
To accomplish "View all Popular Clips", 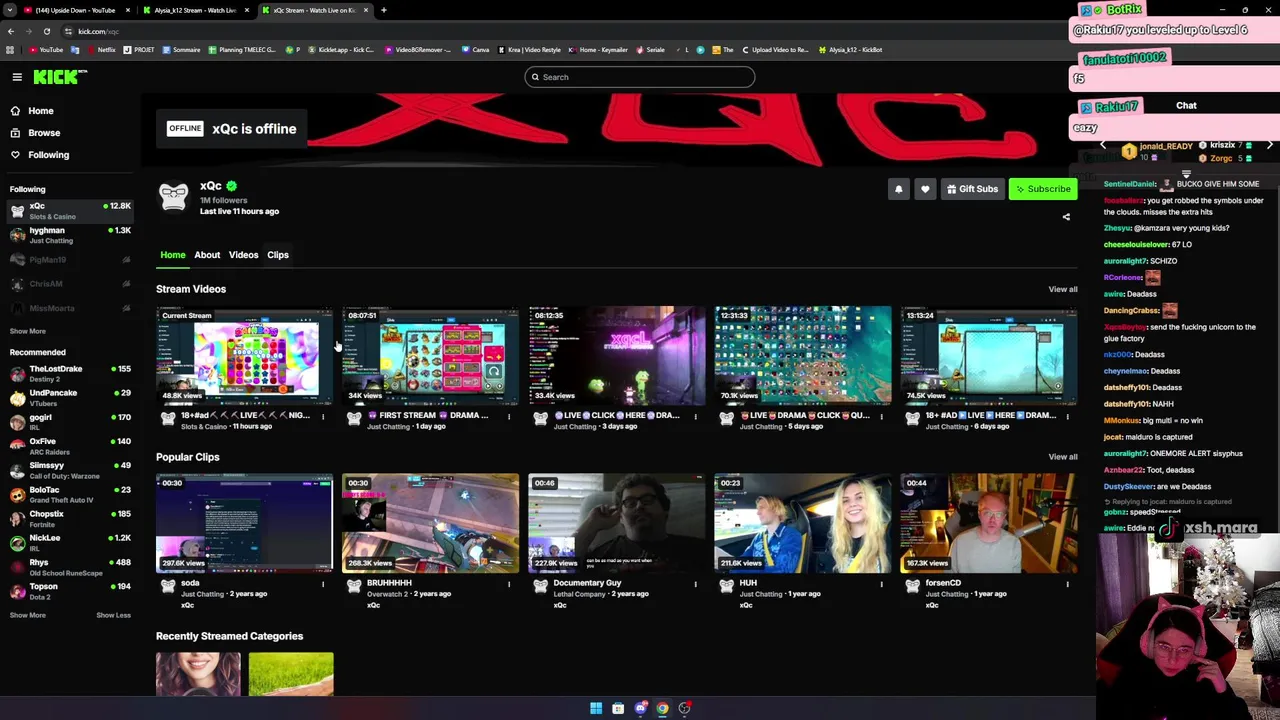I will (x=1063, y=457).
